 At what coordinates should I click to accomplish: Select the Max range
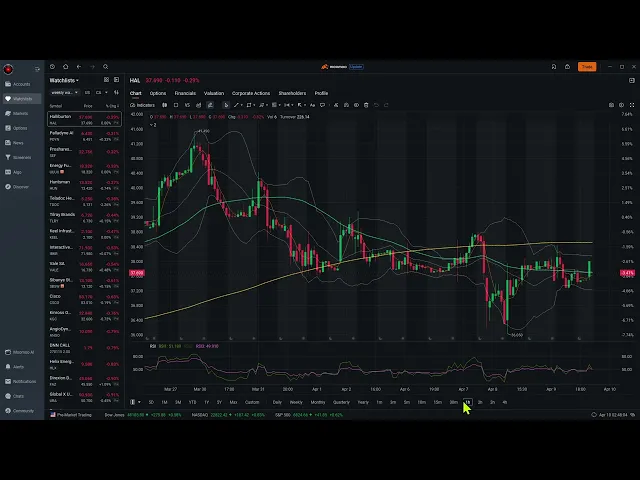click(233, 402)
